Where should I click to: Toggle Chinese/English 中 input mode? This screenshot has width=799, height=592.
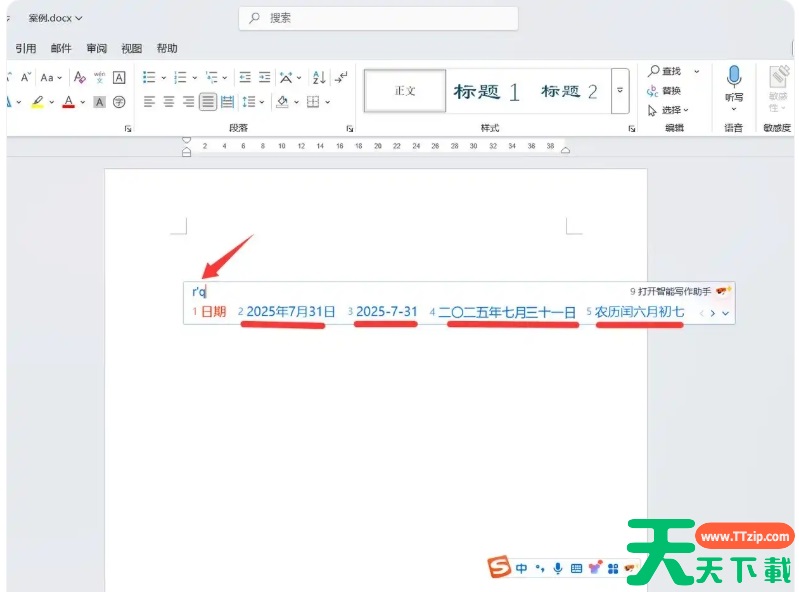point(521,568)
